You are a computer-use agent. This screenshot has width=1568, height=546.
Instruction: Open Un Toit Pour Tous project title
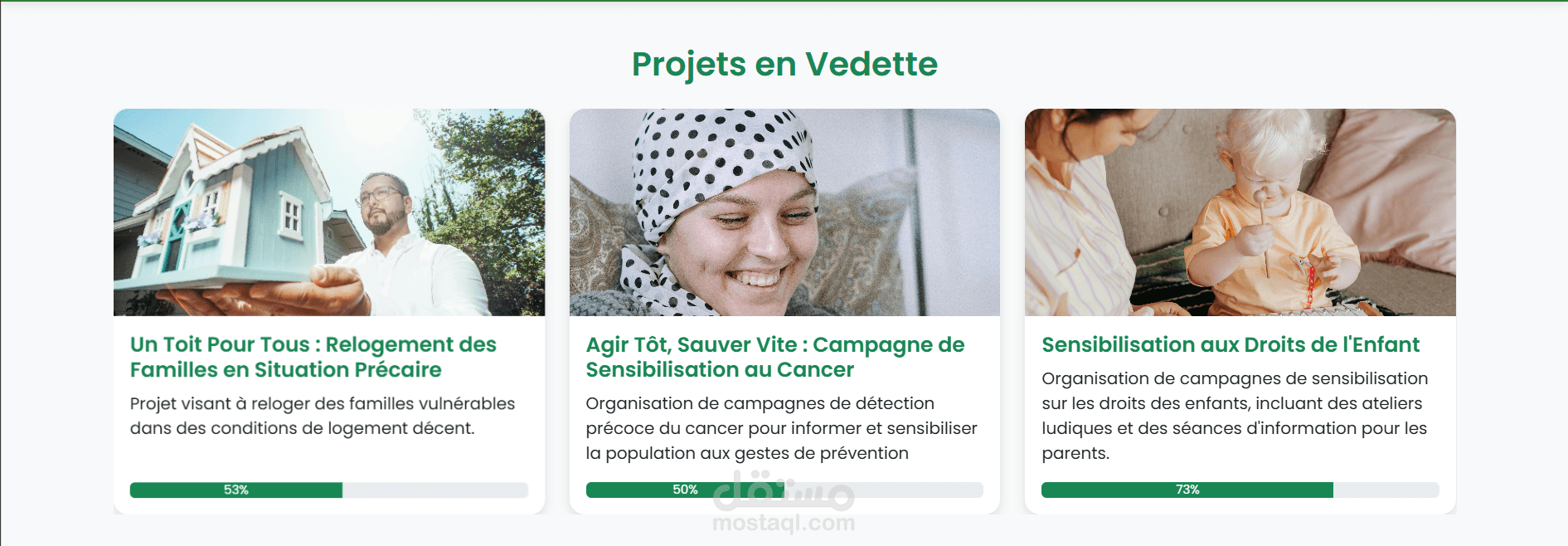[x=313, y=357]
